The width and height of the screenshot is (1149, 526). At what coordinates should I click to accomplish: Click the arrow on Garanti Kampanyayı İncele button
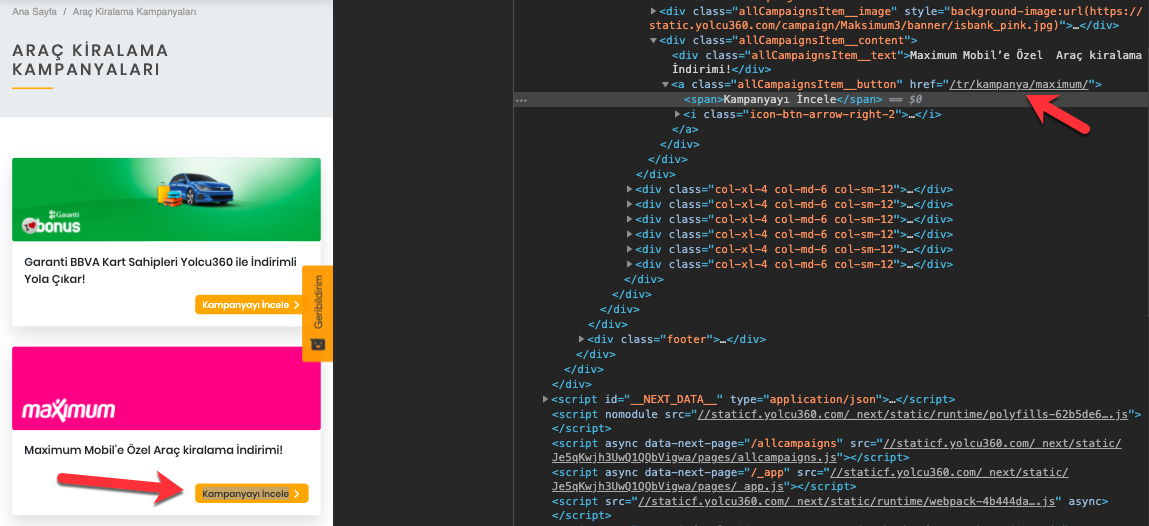(297, 305)
